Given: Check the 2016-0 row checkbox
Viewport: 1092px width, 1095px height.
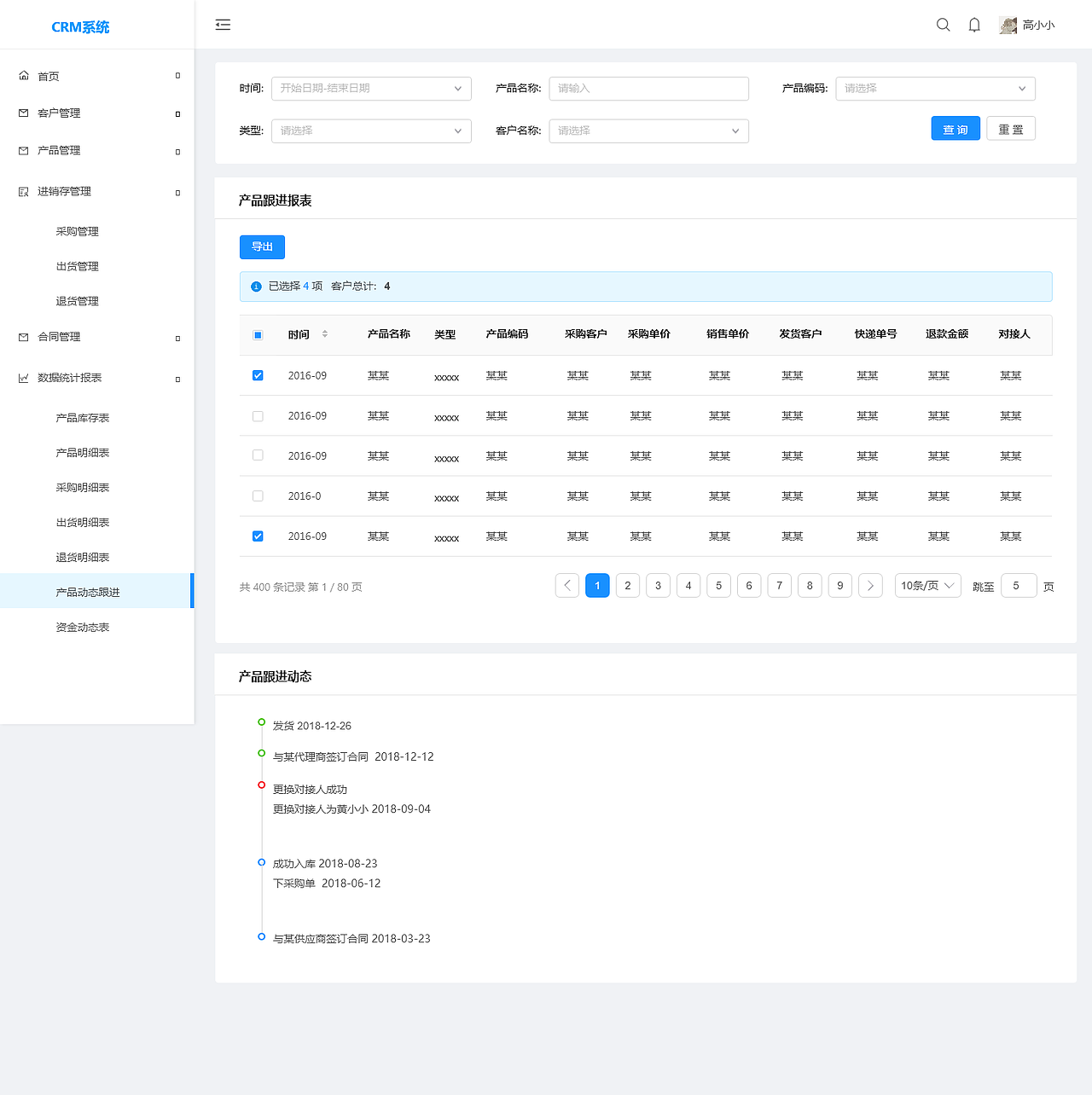Looking at the screenshot, I should [x=258, y=495].
